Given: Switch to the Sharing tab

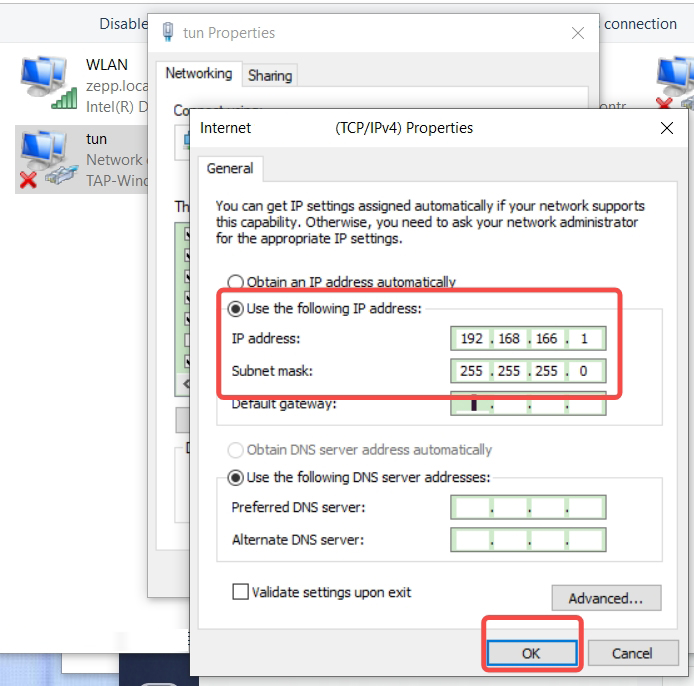Looking at the screenshot, I should point(270,76).
